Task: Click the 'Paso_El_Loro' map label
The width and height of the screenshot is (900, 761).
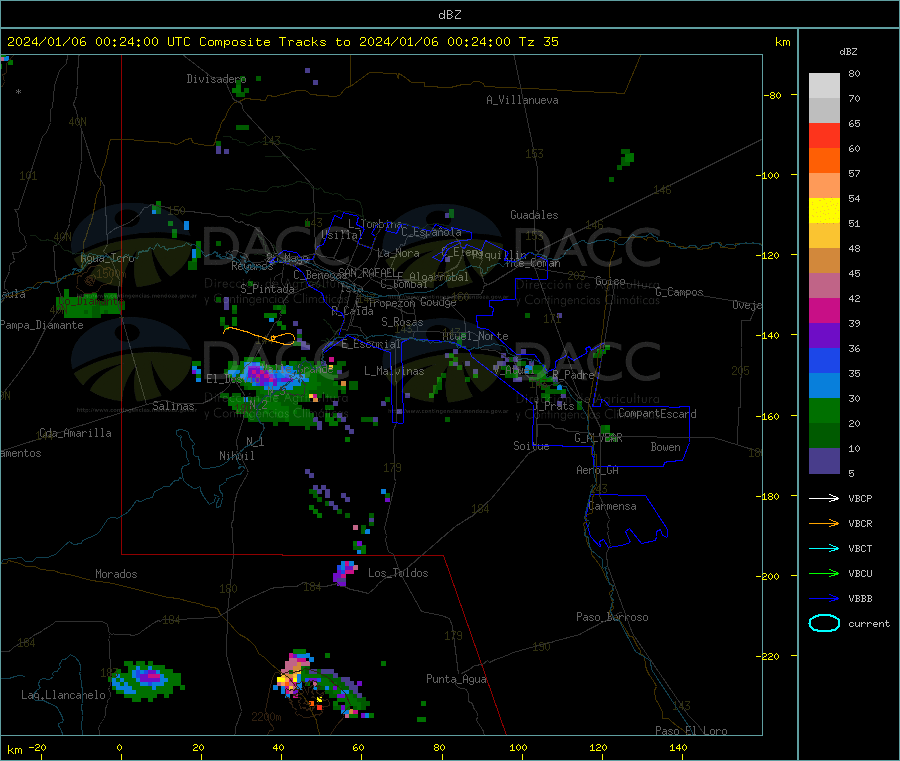Action: tap(691, 731)
